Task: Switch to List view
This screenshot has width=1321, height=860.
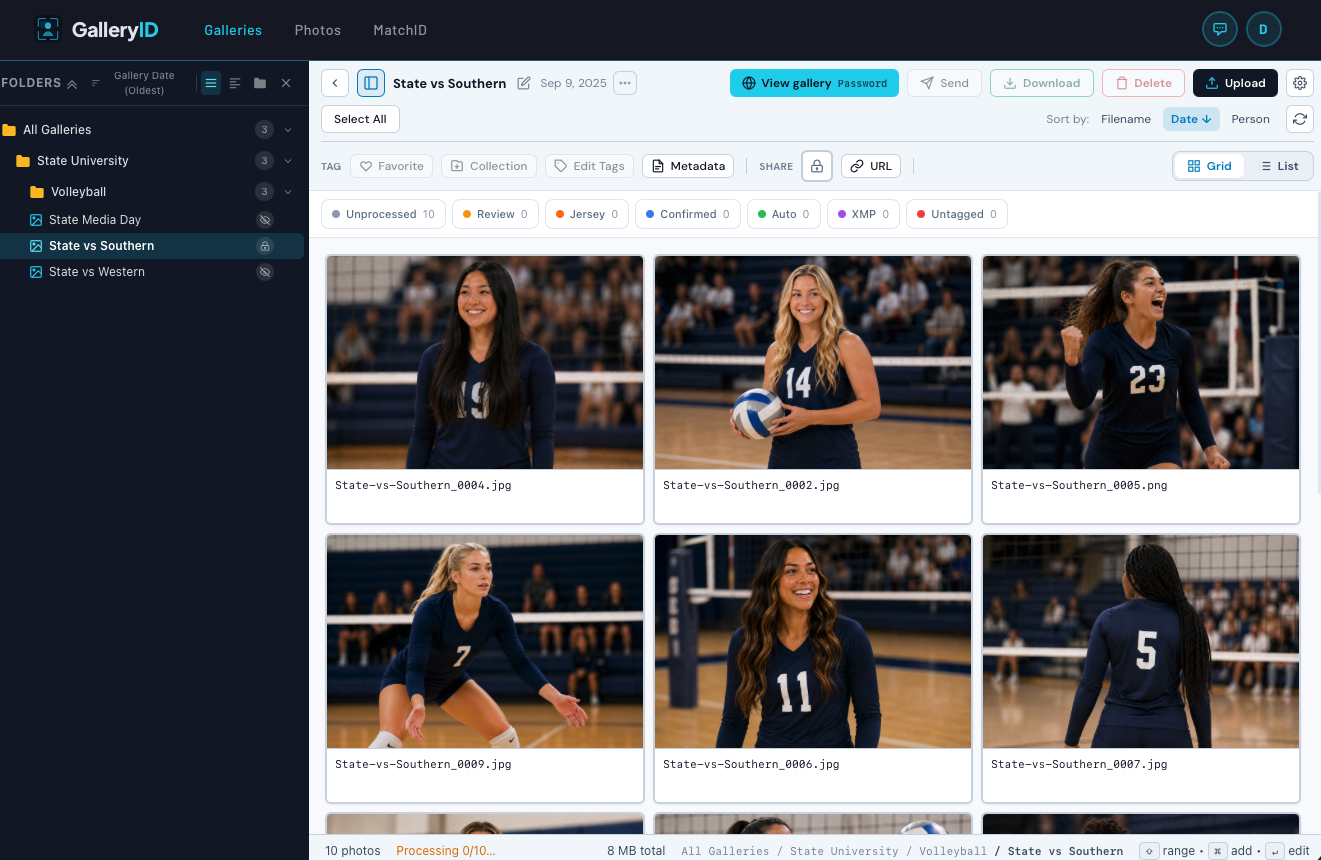Action: tap(1279, 166)
